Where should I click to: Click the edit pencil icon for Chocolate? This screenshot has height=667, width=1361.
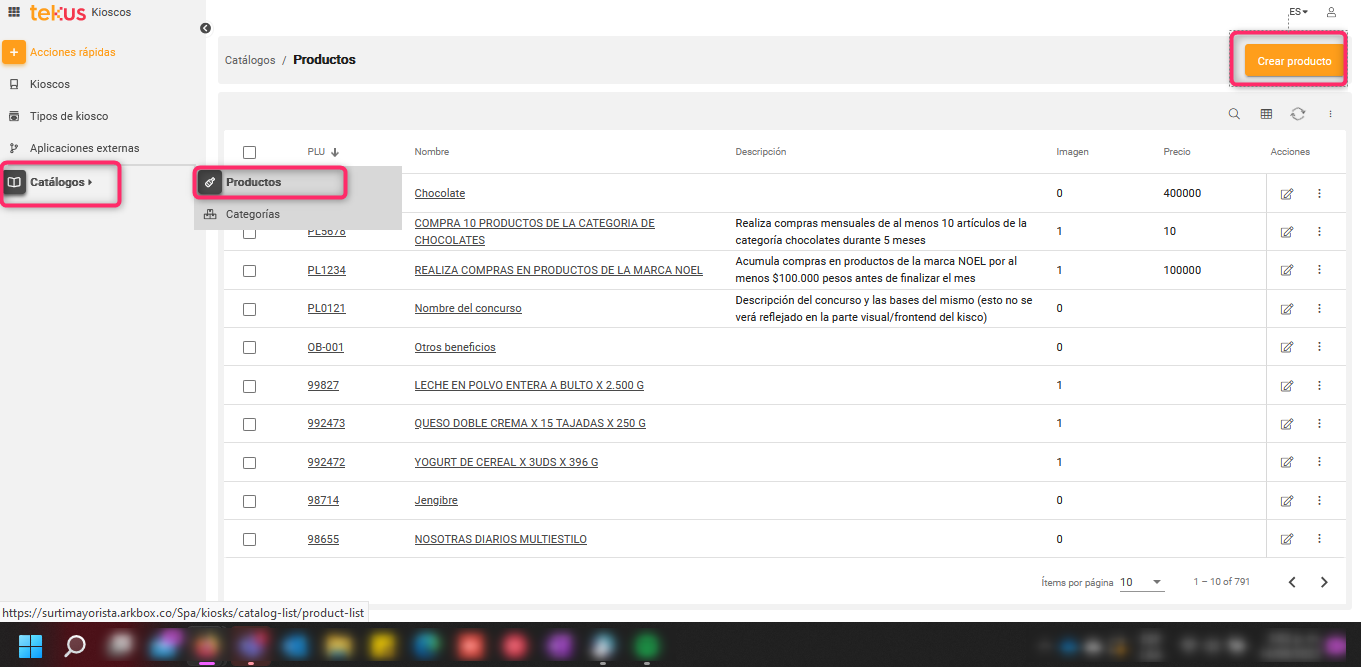(x=1287, y=192)
